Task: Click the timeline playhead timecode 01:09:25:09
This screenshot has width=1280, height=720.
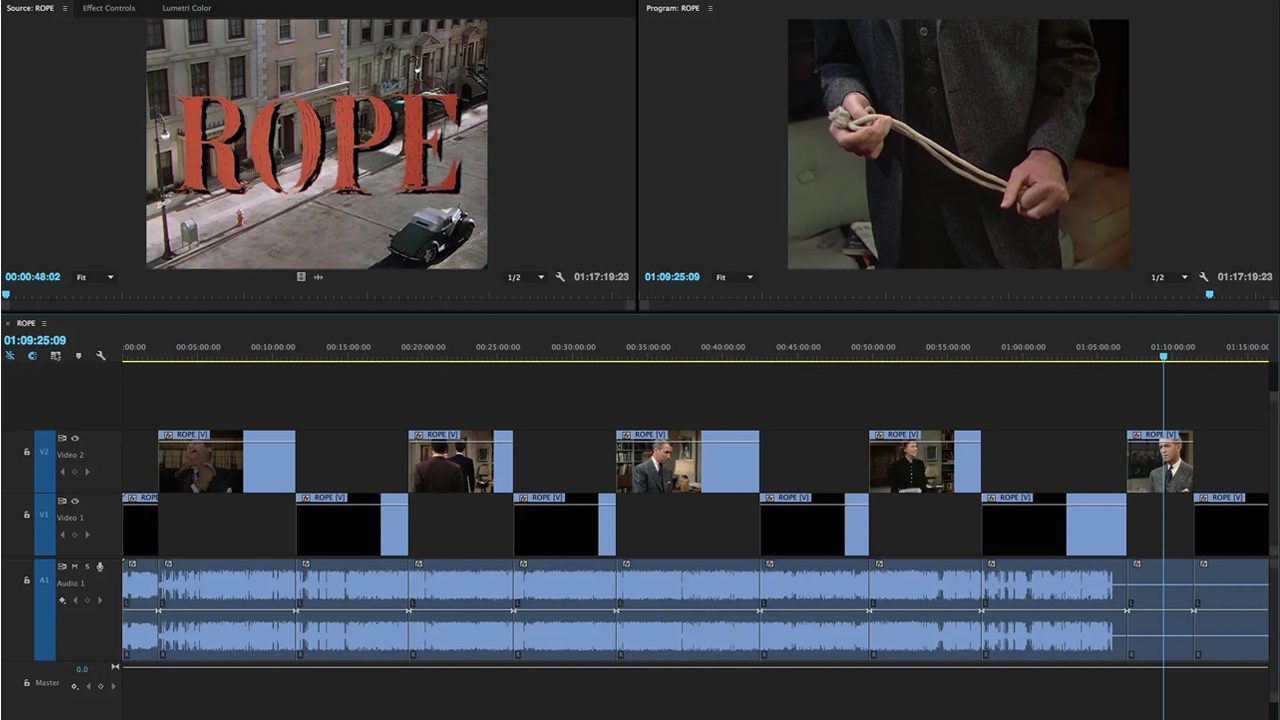Action: tap(35, 341)
